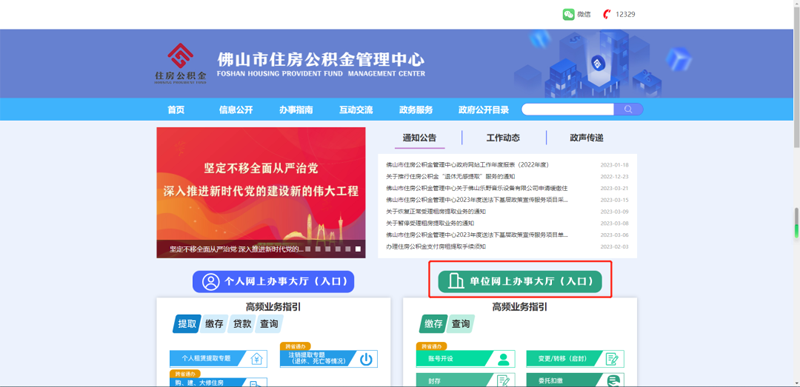800x387 pixels.
Task: Click the 12329 hotline phone icon
Action: point(607,14)
